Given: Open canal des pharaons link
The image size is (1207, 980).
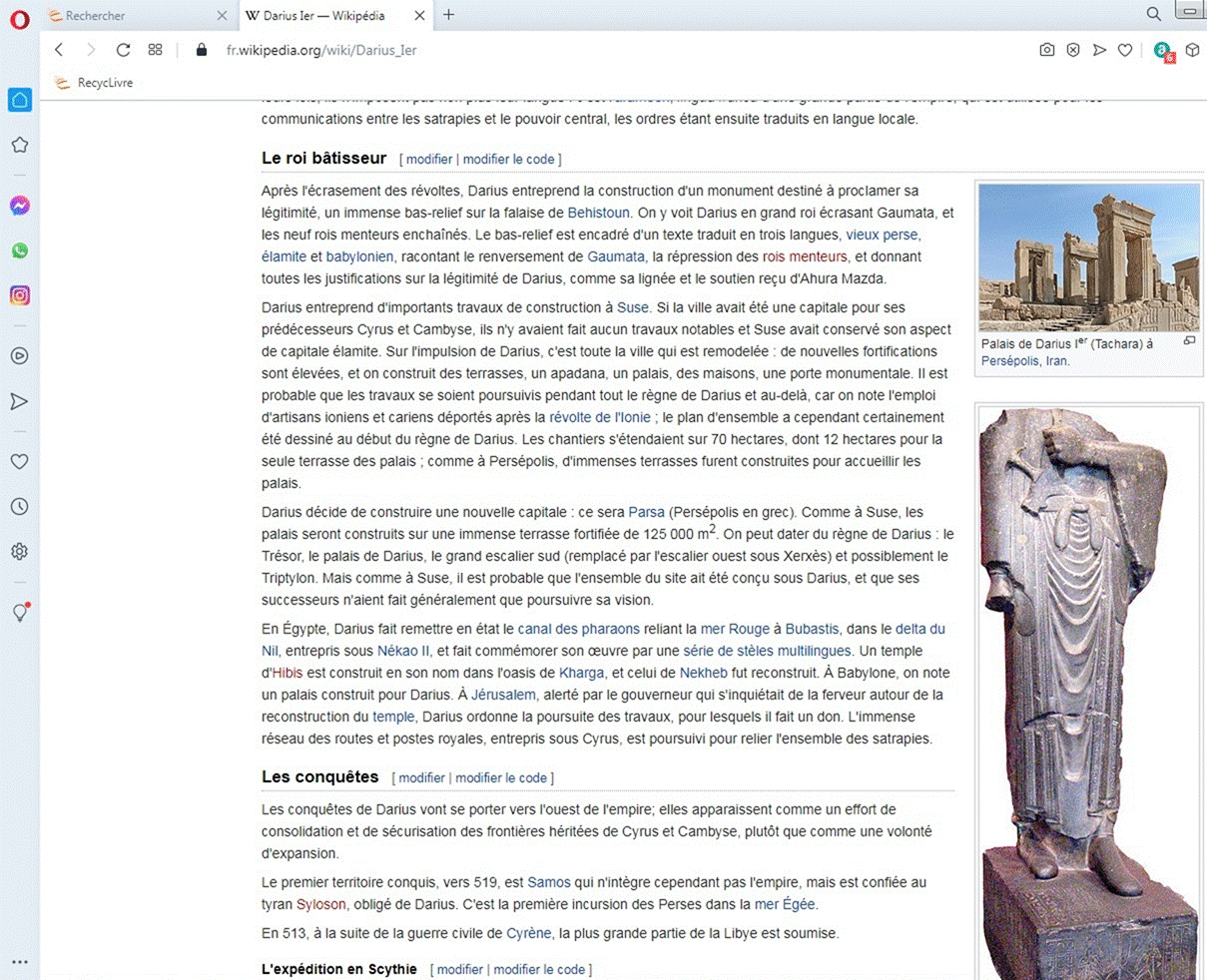Looking at the screenshot, I should coord(579,629).
